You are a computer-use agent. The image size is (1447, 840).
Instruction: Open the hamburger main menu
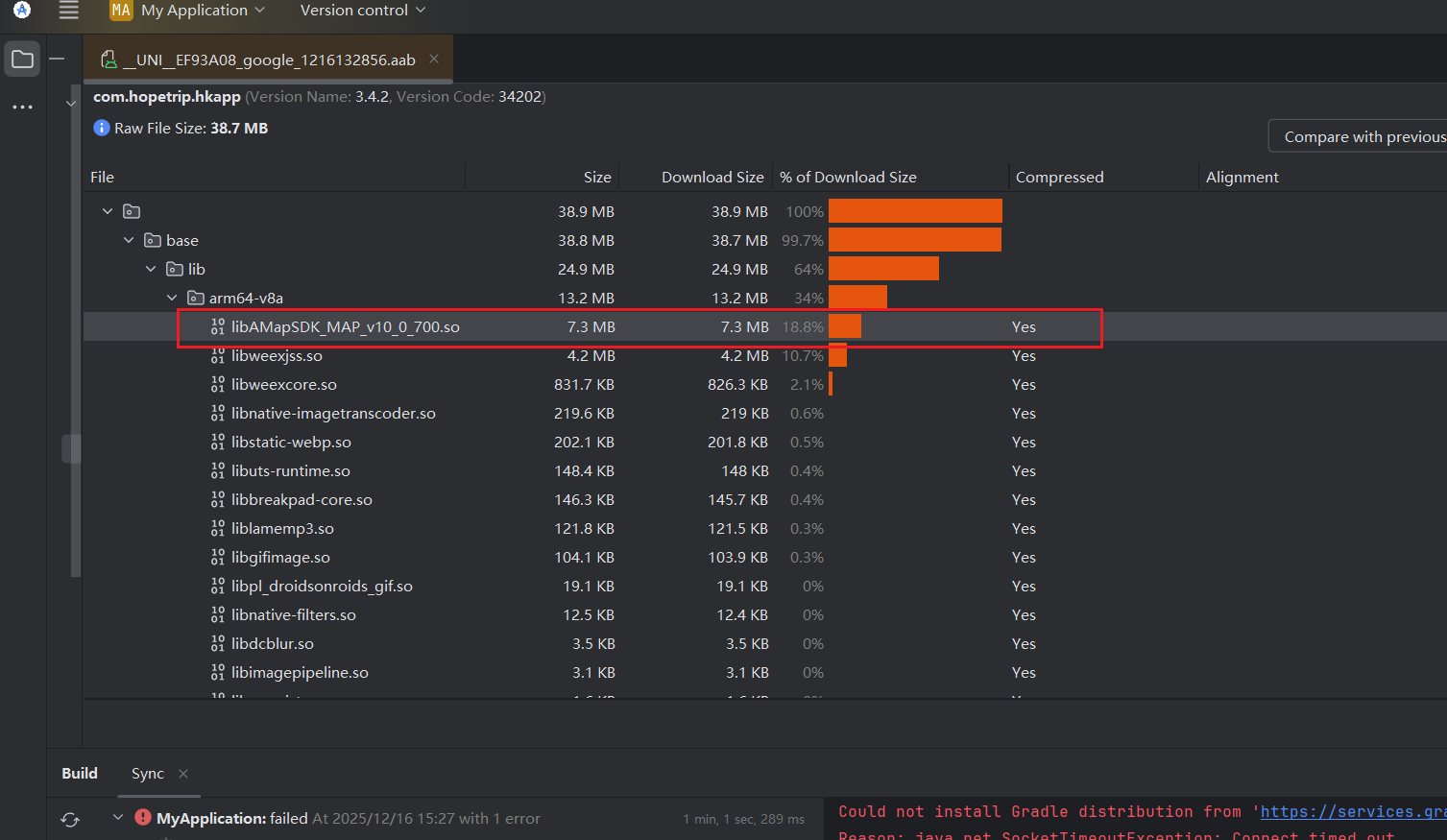click(68, 11)
